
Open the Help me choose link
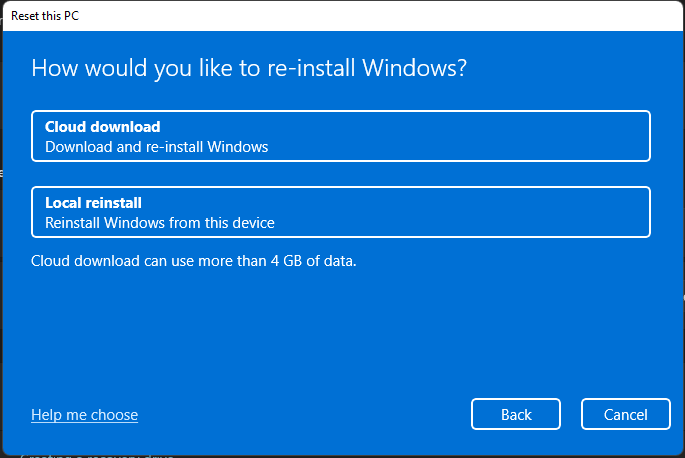[84, 415]
